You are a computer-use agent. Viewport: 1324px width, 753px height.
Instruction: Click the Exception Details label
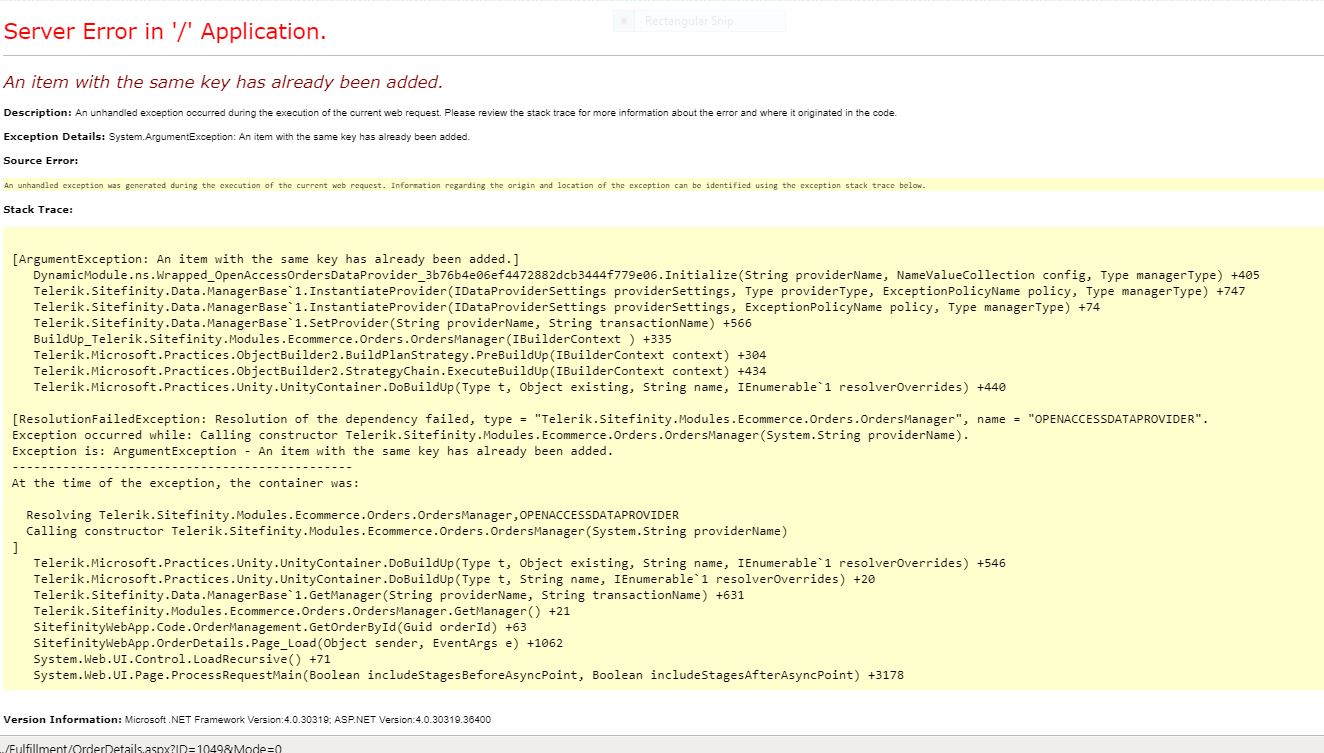(x=52, y=137)
